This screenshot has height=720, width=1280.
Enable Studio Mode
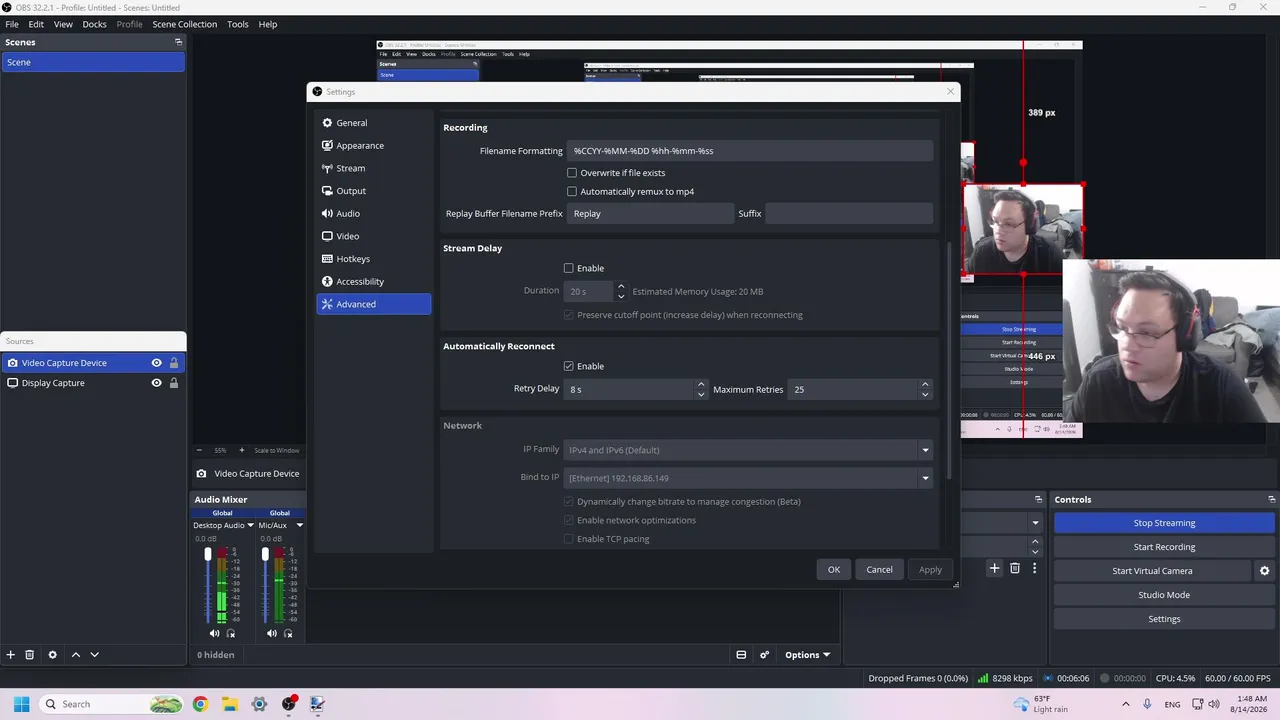[x=1164, y=595]
